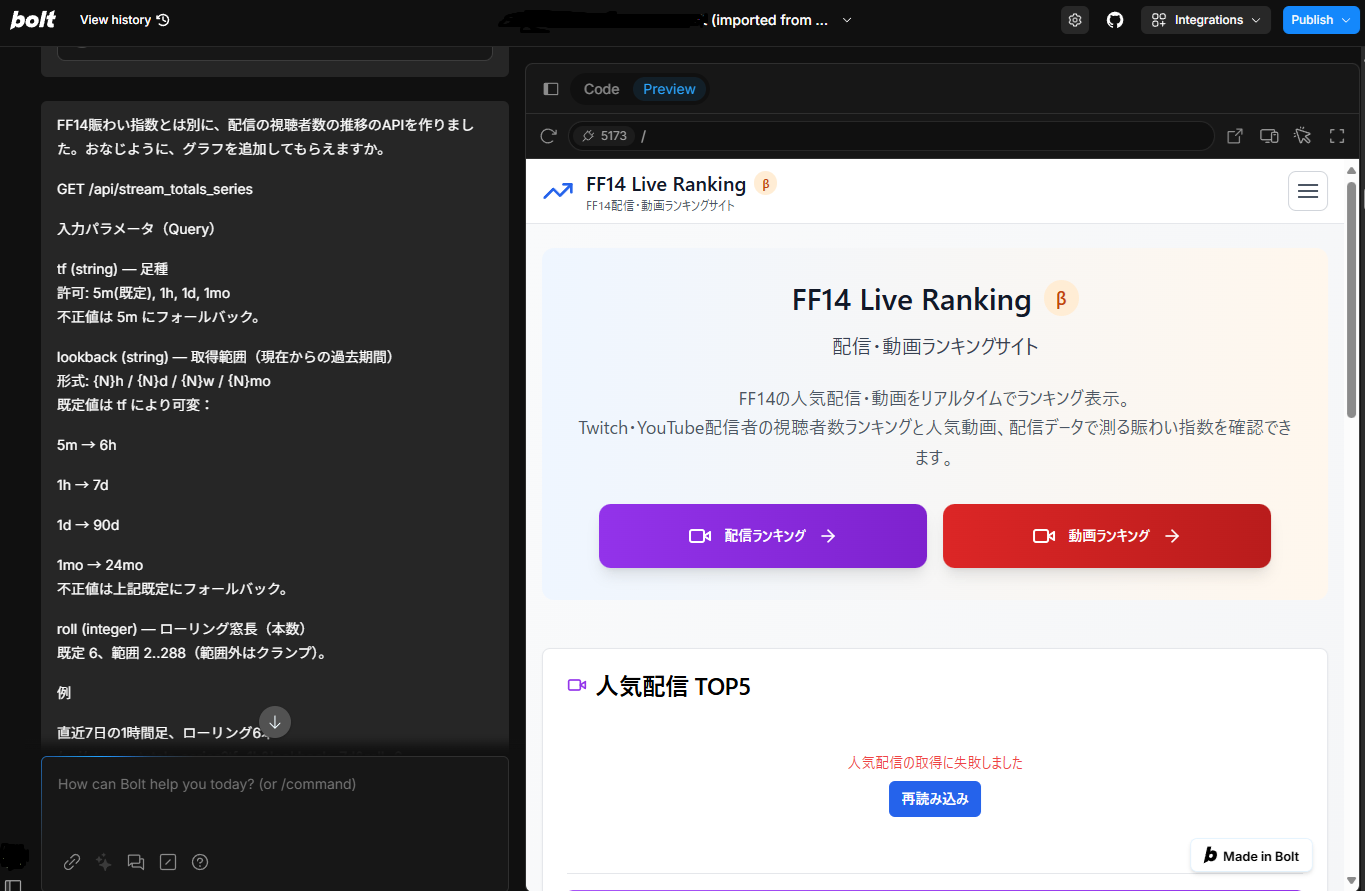The image size is (1365, 891).
Task: Click the beta badge beside hero title
Action: point(1061,298)
